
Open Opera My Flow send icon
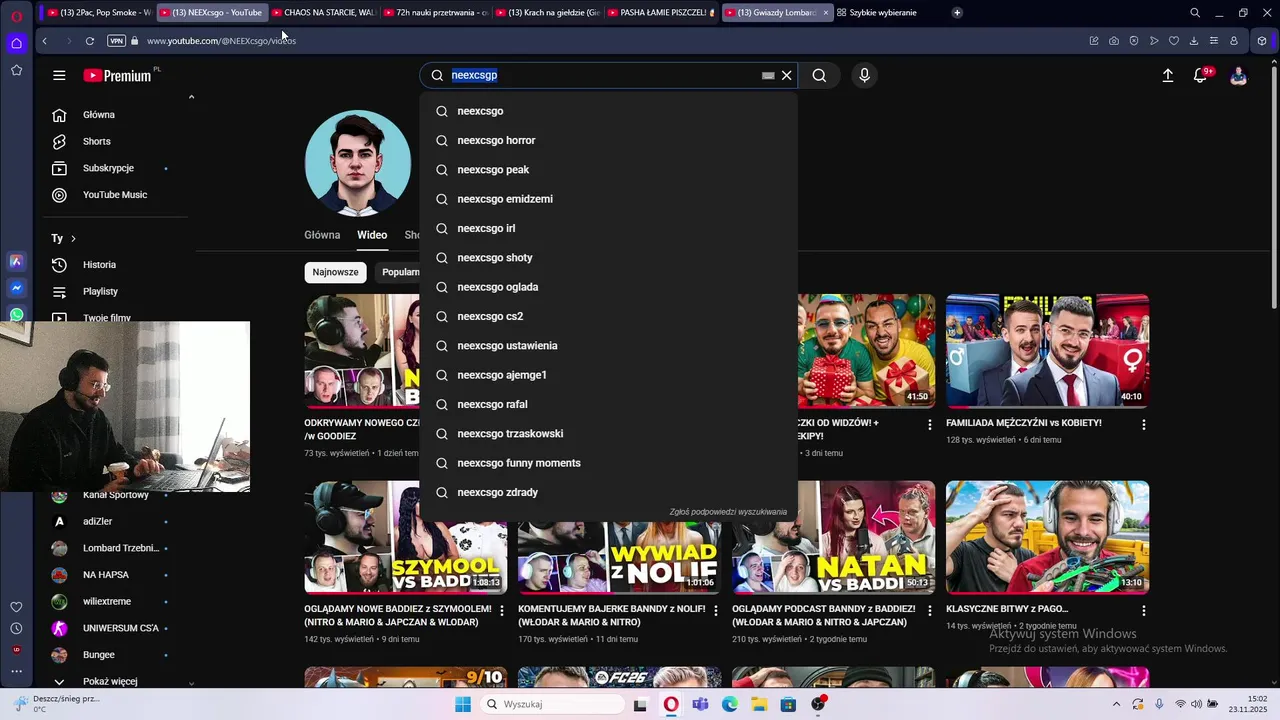(1154, 41)
